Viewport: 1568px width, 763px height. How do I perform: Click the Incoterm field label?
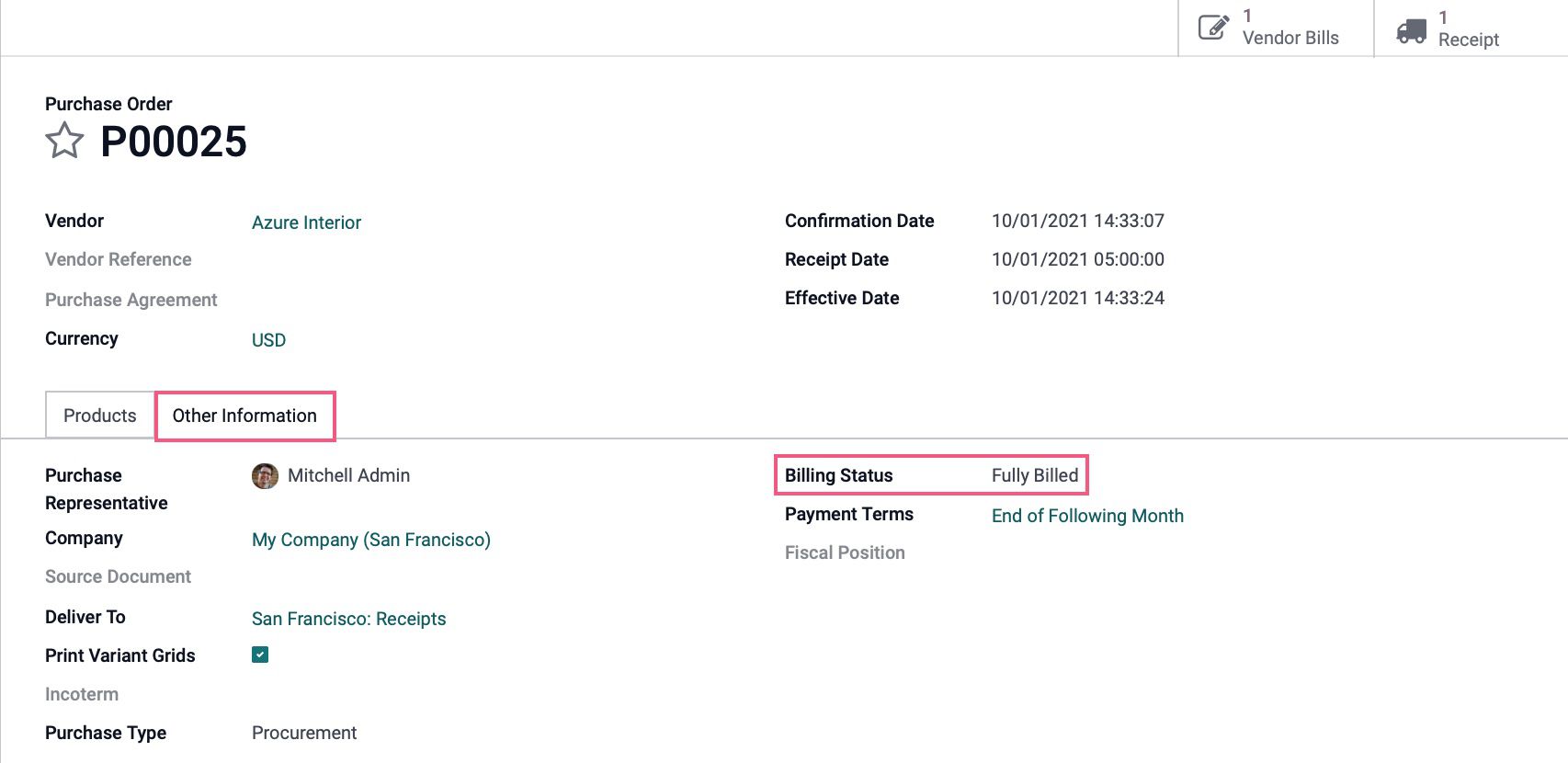coord(82,694)
